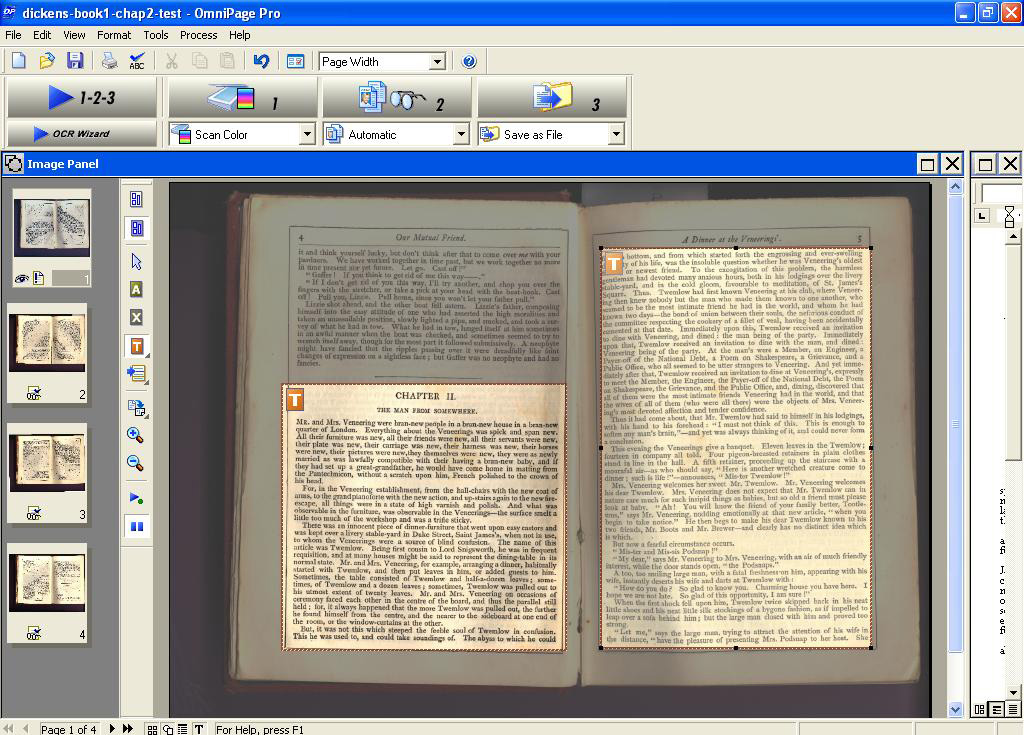Open the Edit menu
Screen dimensions: 1024x735
pos(42,35)
